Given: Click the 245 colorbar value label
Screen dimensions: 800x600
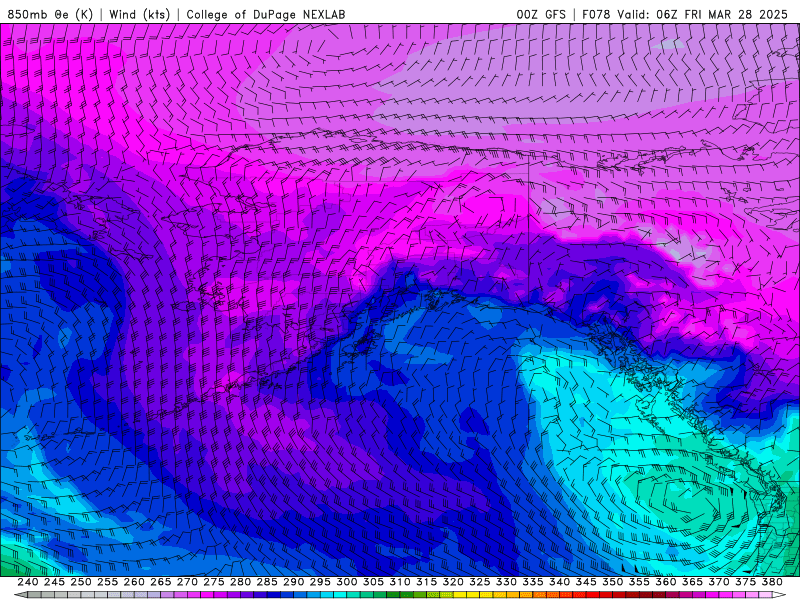Looking at the screenshot, I should coord(54,582).
